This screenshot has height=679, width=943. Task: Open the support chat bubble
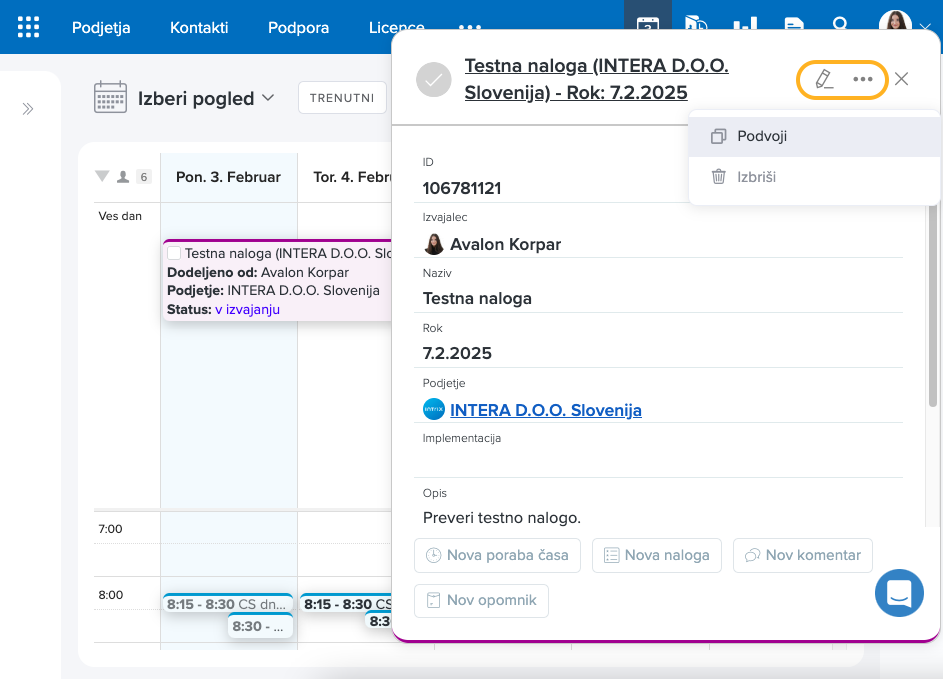[x=898, y=593]
